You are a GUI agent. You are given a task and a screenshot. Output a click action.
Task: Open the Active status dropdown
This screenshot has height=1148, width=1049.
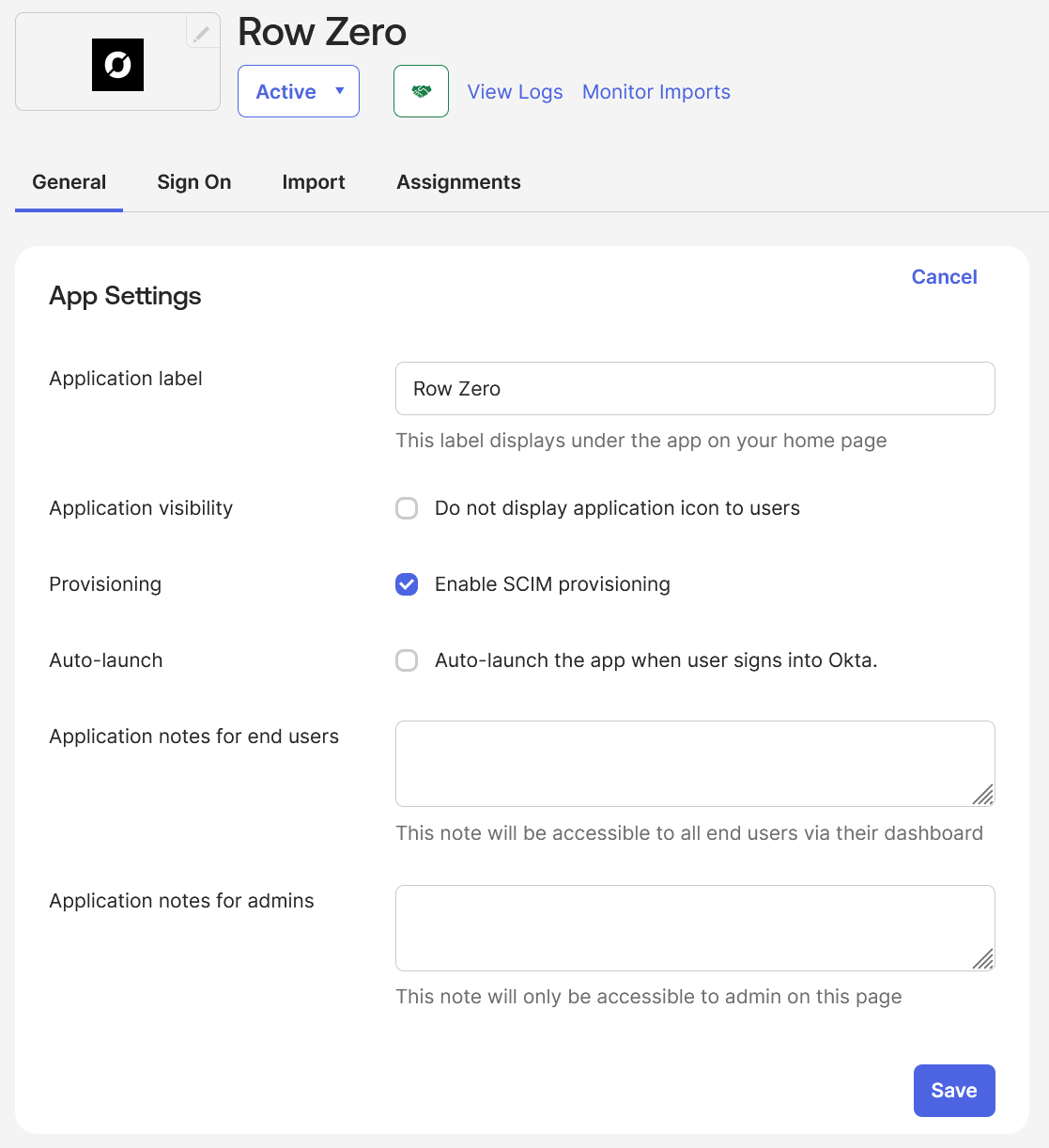pos(298,91)
